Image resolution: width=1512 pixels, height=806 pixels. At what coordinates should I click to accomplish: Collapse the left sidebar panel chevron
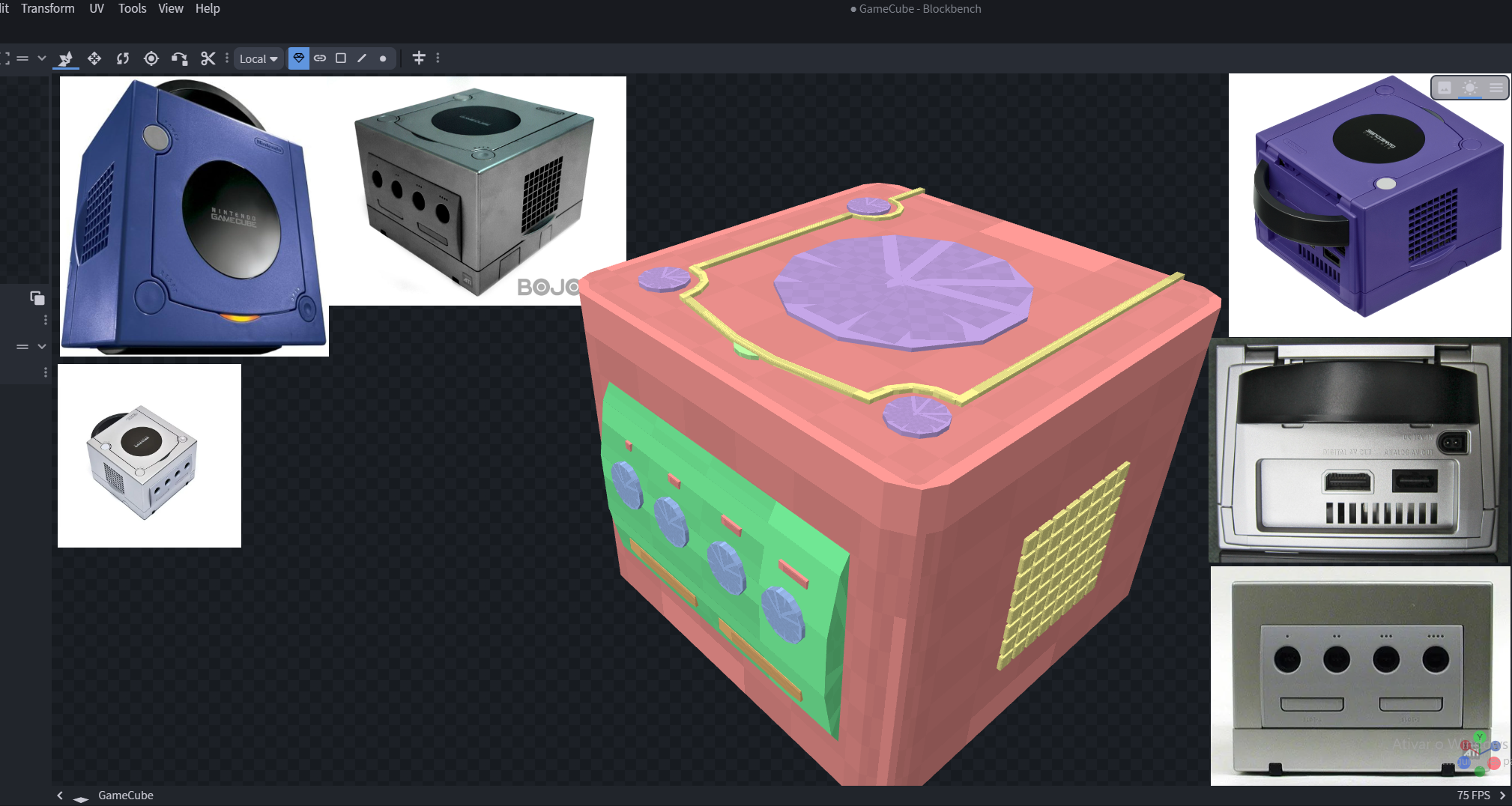[42, 347]
